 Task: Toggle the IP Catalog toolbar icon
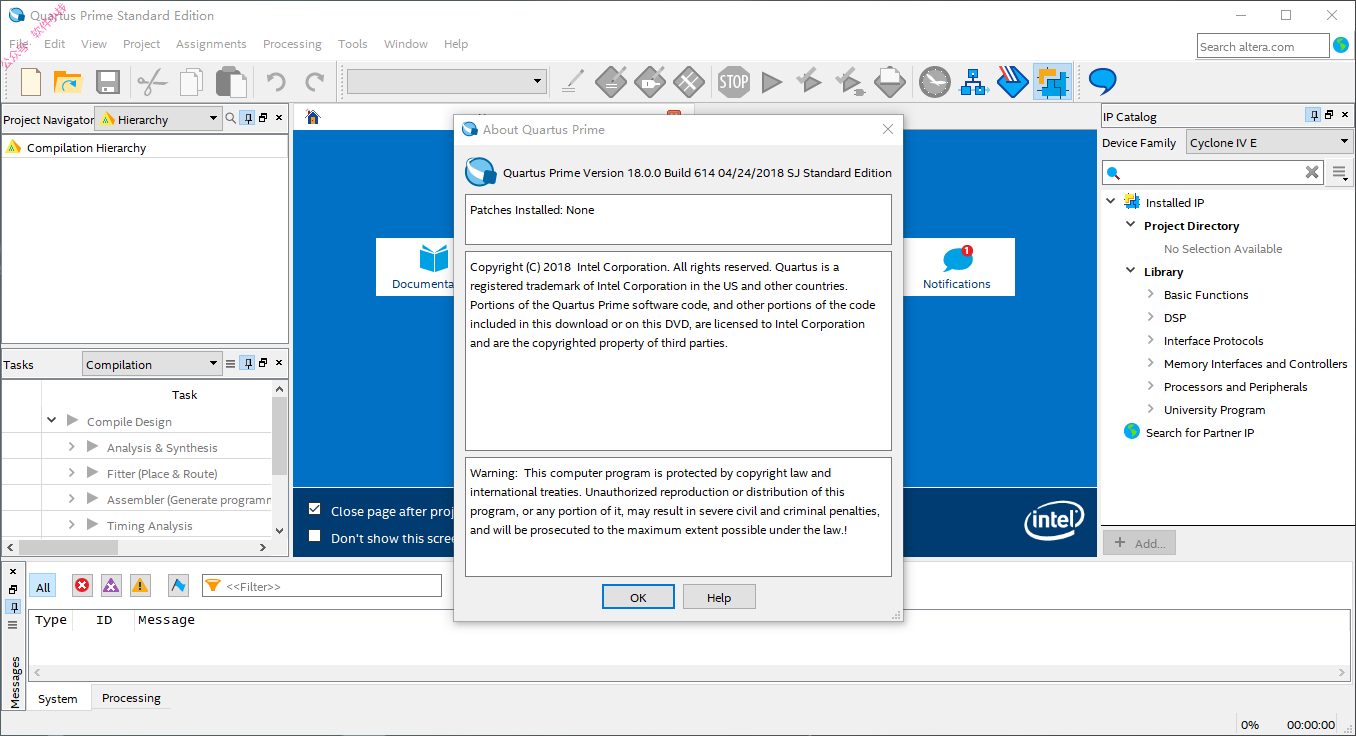coord(1052,82)
